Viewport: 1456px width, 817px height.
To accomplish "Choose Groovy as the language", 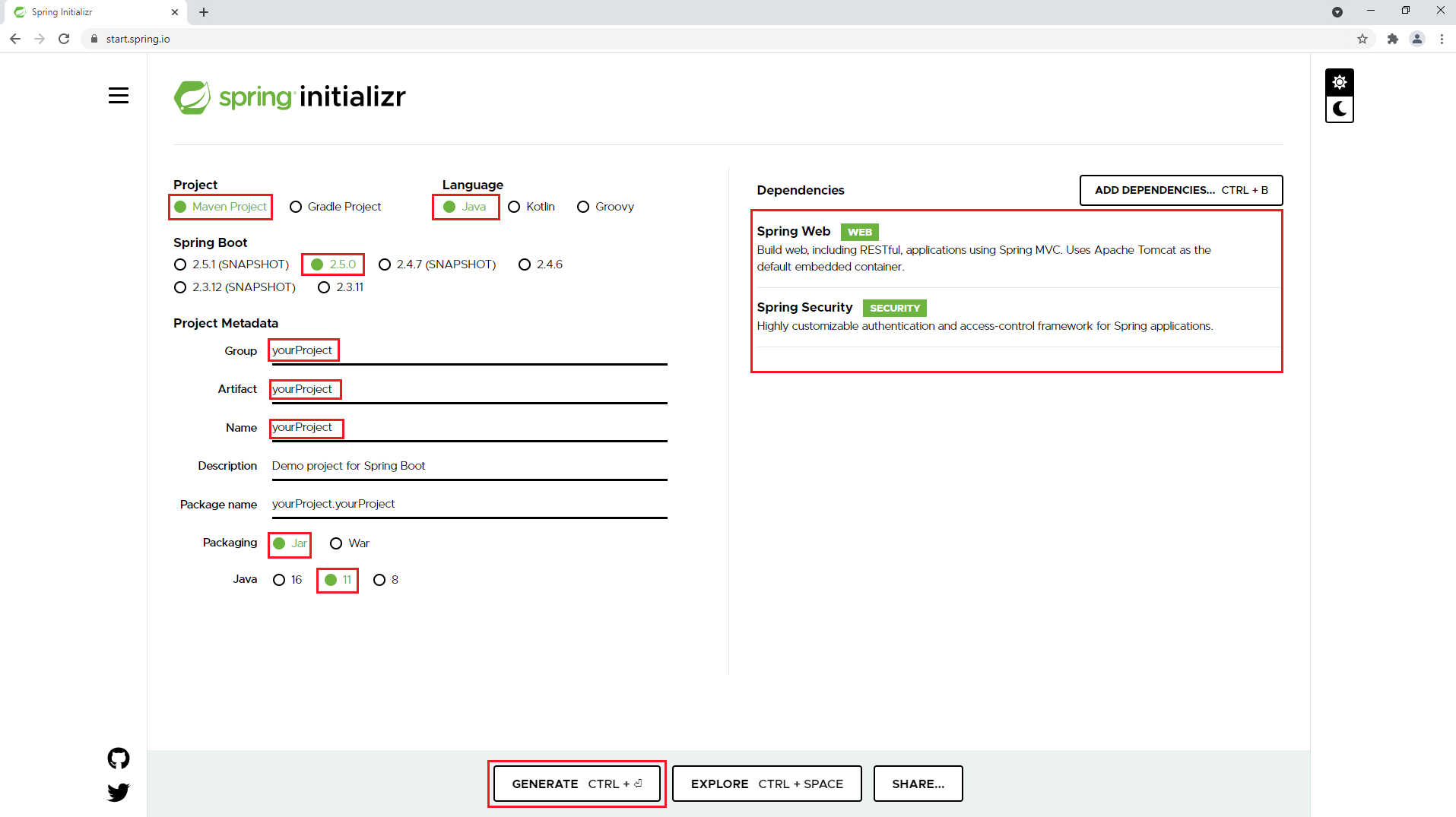I will coord(606,207).
